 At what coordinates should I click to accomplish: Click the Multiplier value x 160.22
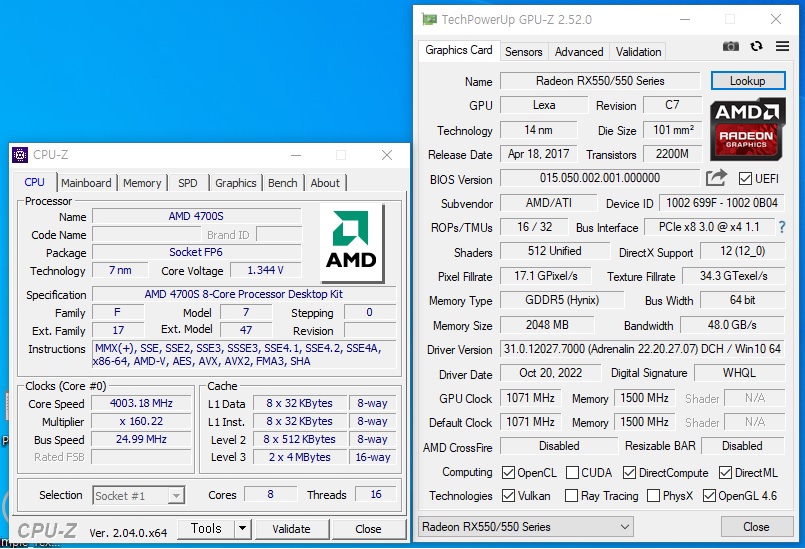[141, 421]
